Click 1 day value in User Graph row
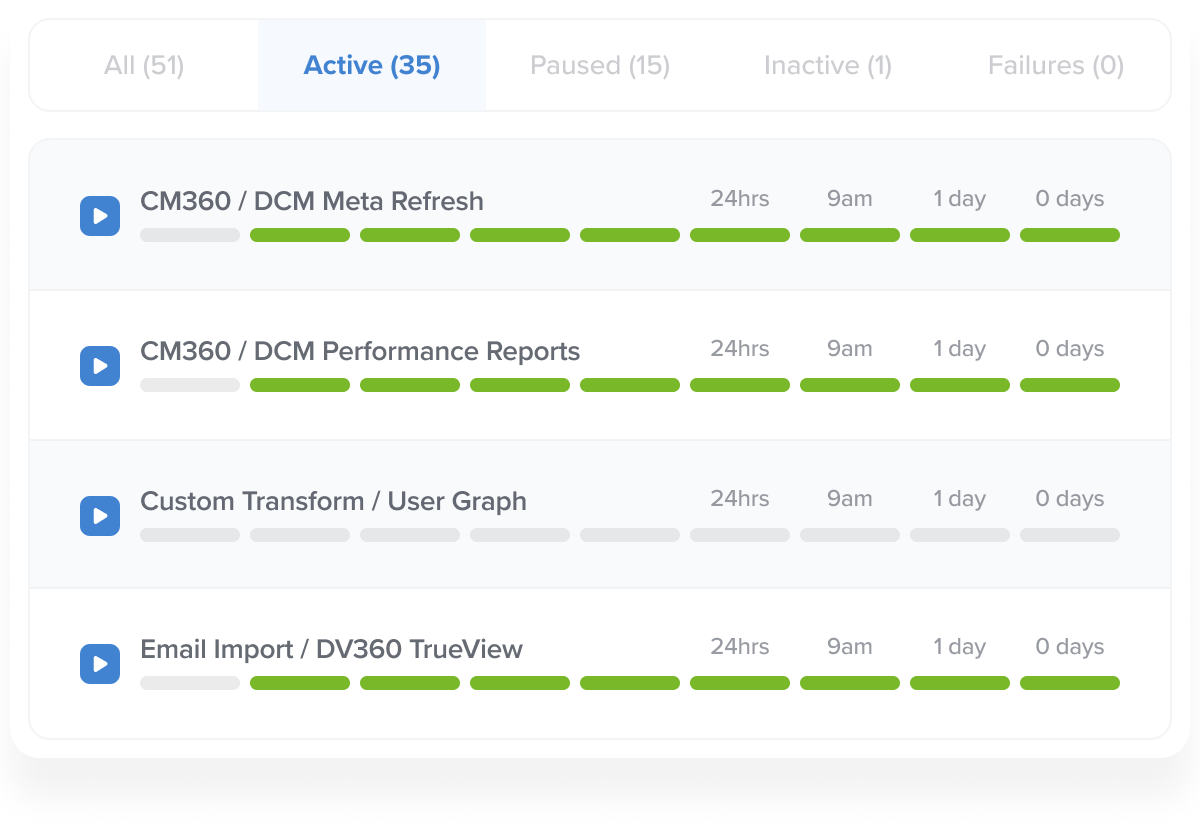 click(960, 499)
